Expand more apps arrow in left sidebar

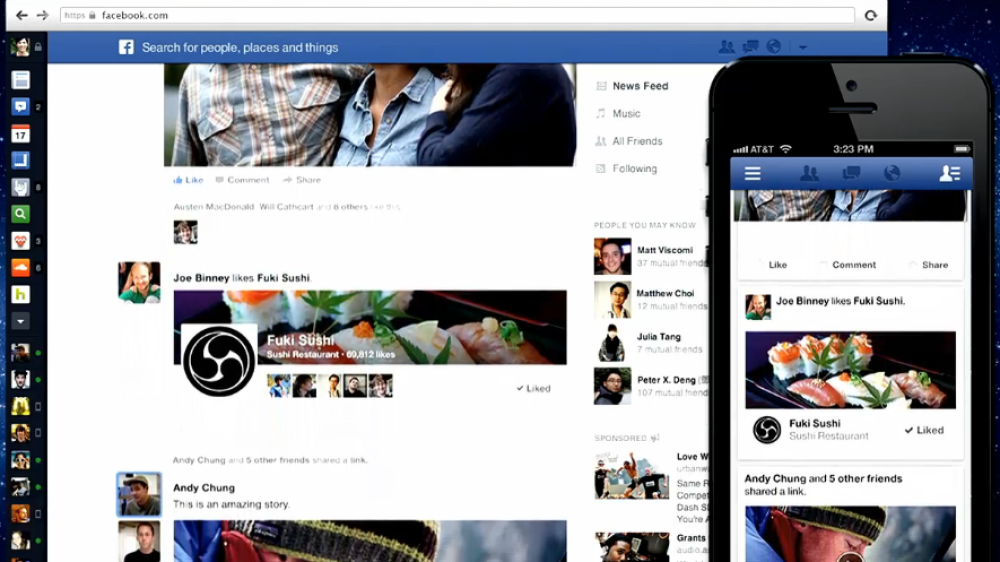[20, 322]
